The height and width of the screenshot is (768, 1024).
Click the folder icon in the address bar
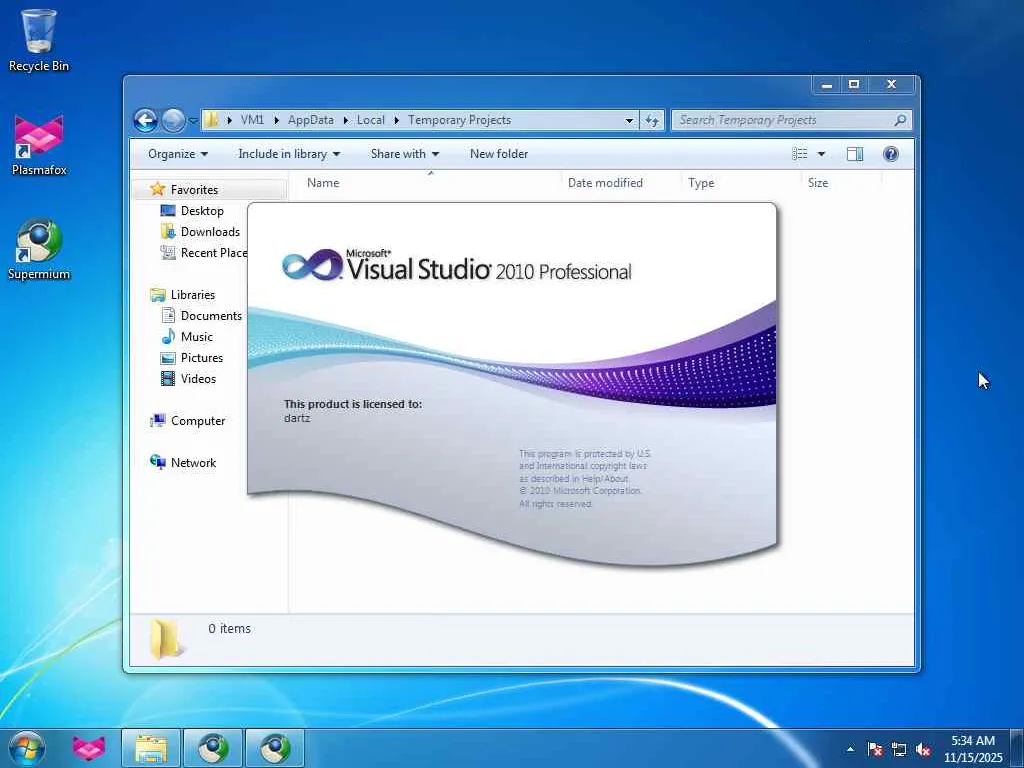(212, 120)
